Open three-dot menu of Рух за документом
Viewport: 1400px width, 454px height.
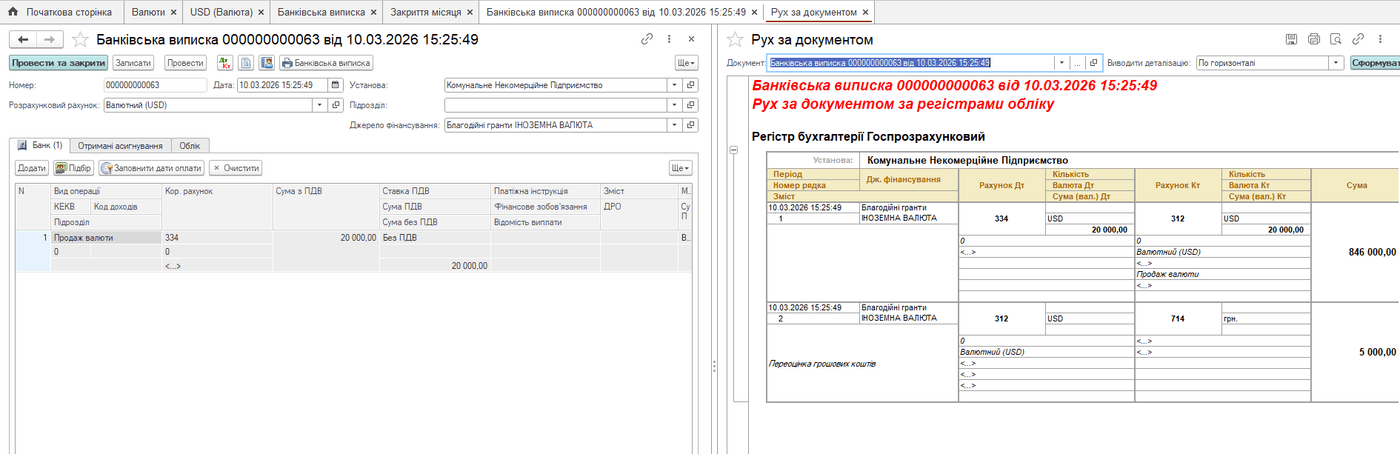click(1378, 39)
